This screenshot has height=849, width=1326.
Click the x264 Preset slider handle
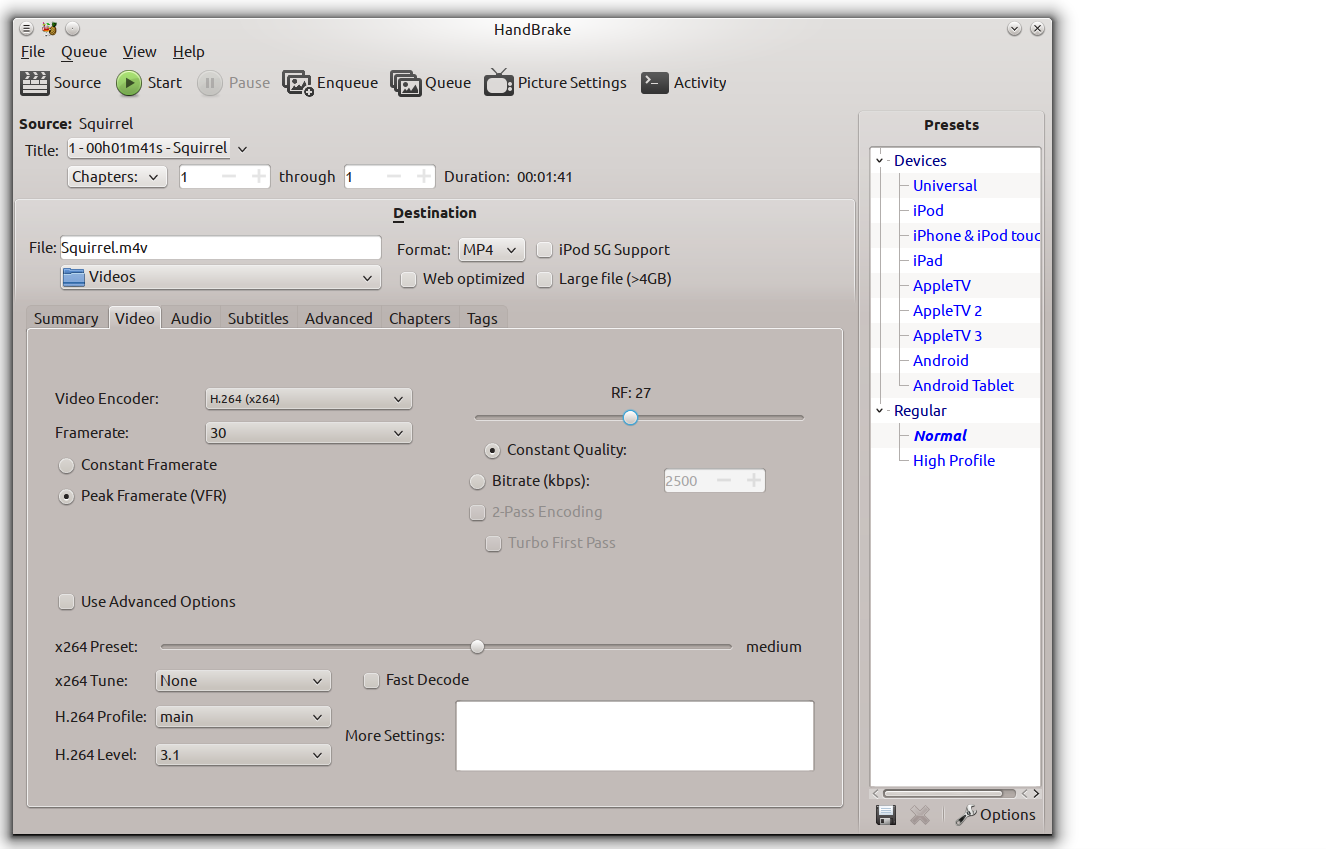click(477, 647)
